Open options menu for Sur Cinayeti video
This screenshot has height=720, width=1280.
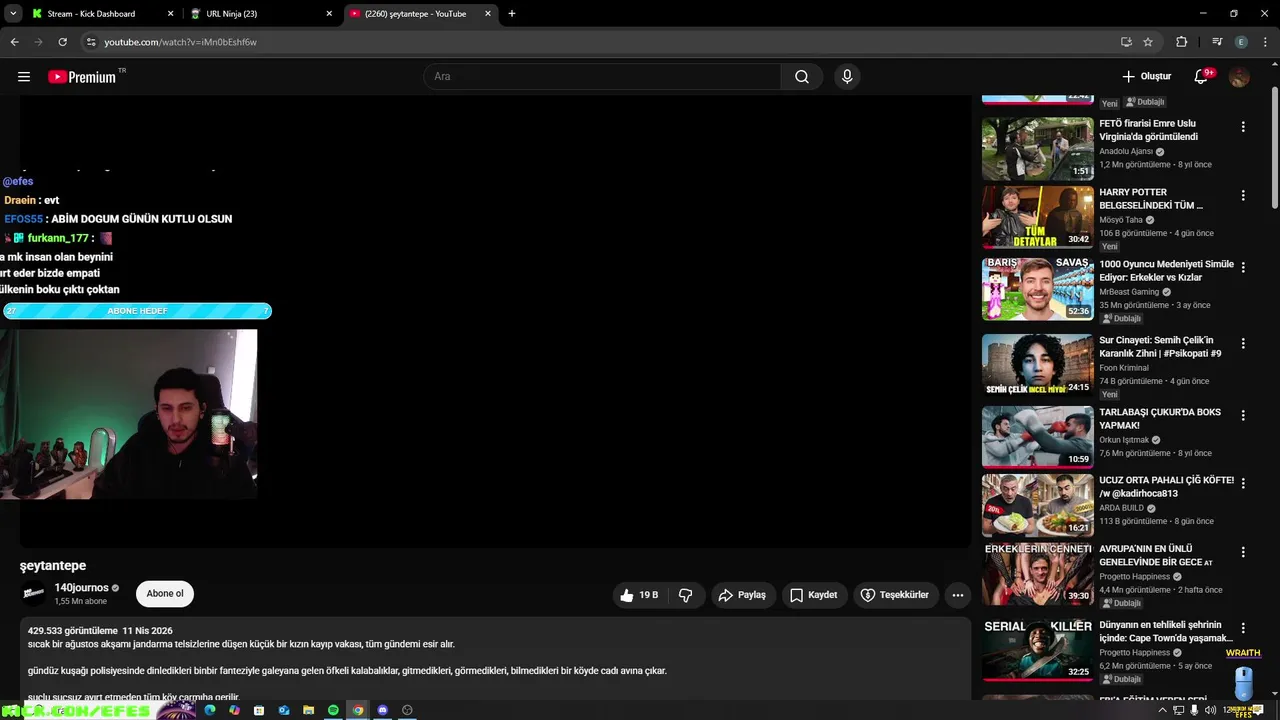tap(1243, 343)
